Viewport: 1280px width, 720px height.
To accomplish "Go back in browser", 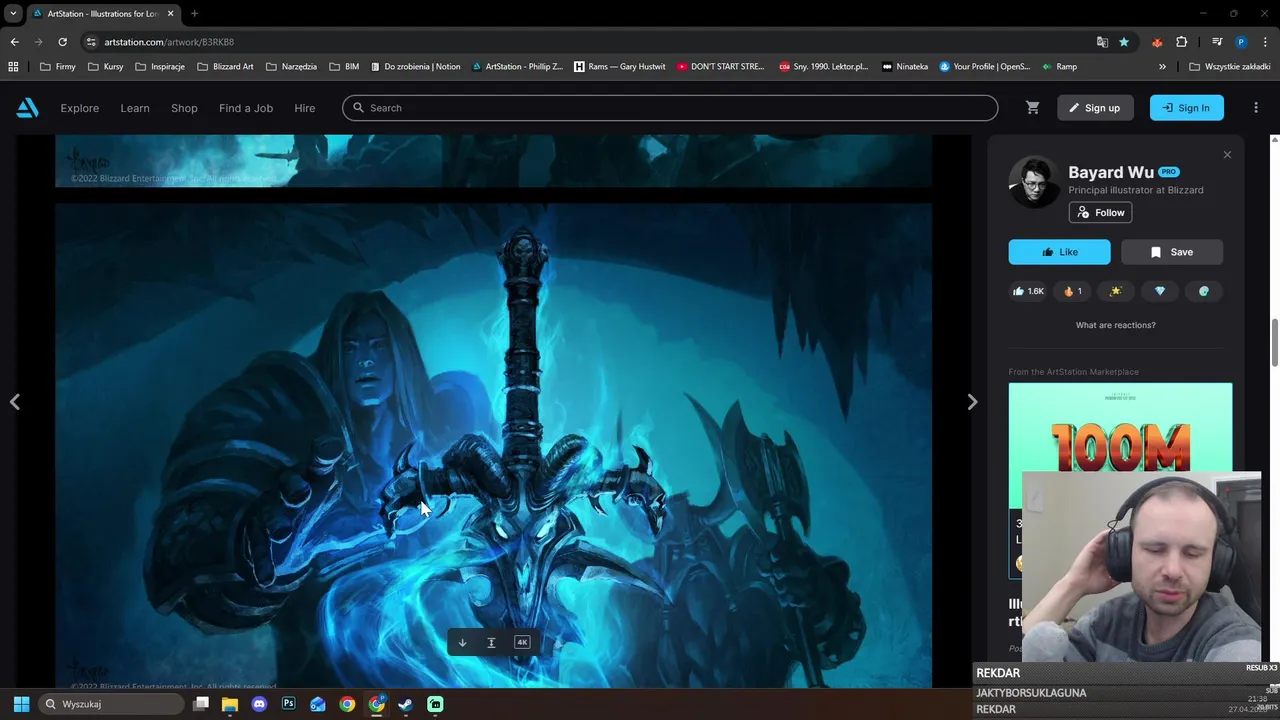I will (x=14, y=42).
